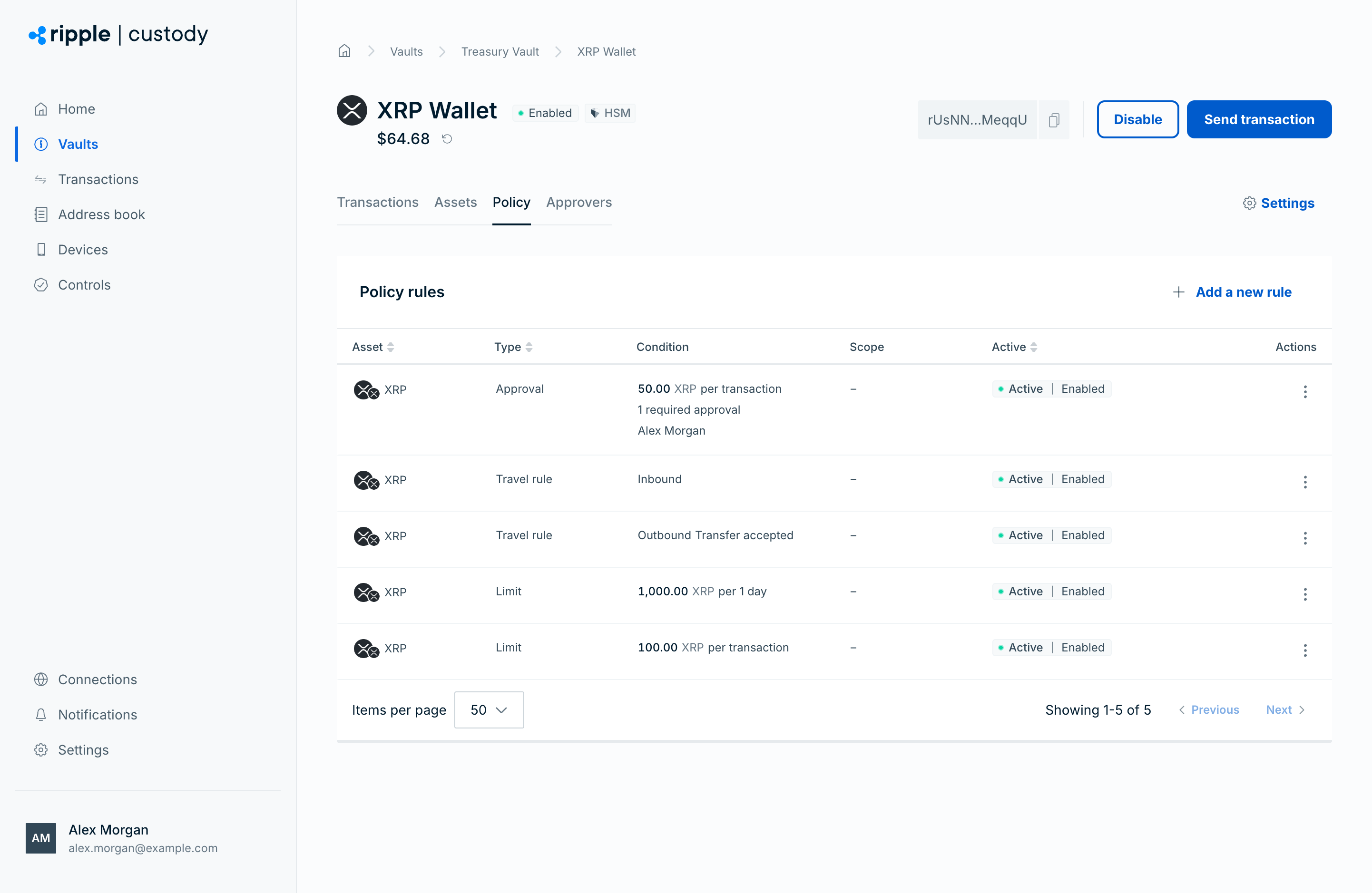The width and height of the screenshot is (1372, 893).
Task: Click XRP asset icon in 100.00 XRP limit row
Action: (x=366, y=649)
